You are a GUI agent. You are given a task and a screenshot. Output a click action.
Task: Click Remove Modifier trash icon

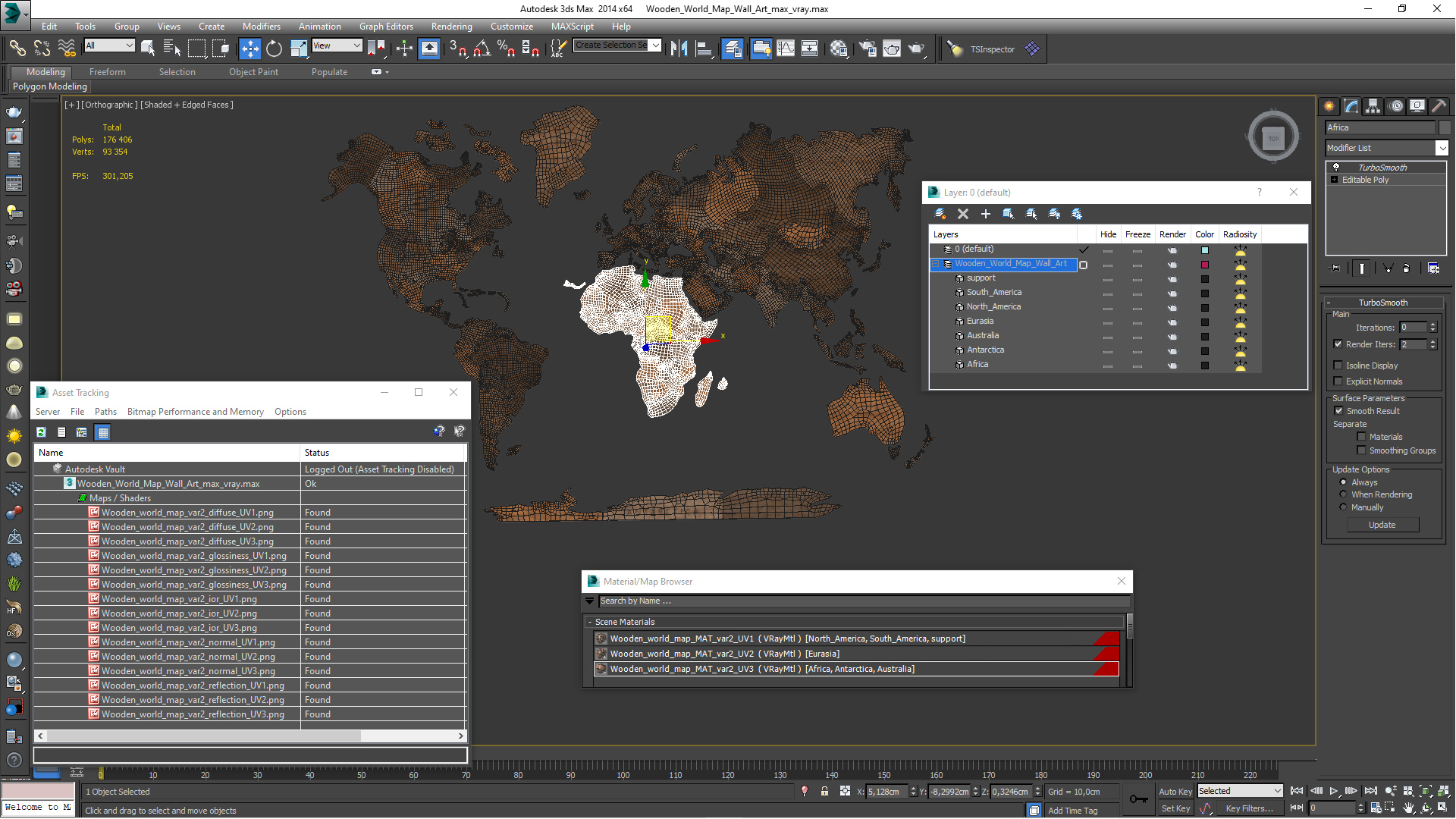(x=1407, y=268)
